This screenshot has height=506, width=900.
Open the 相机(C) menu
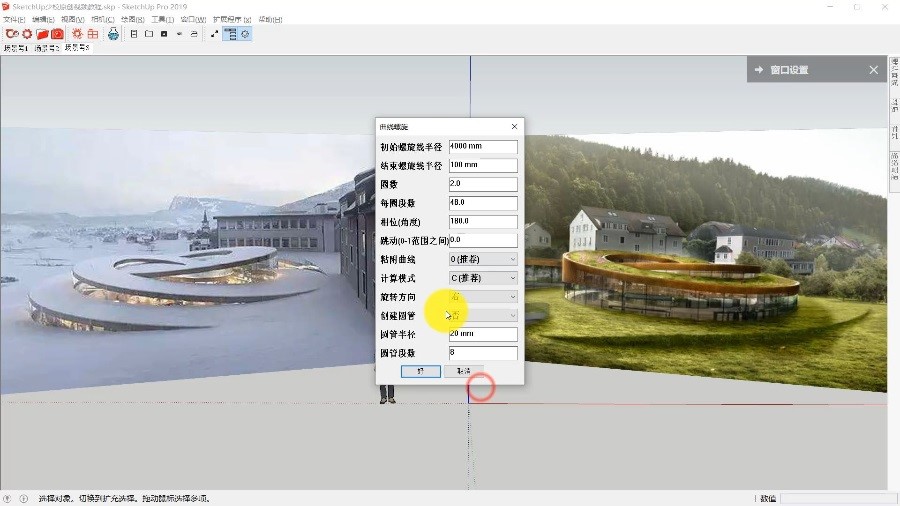point(102,19)
